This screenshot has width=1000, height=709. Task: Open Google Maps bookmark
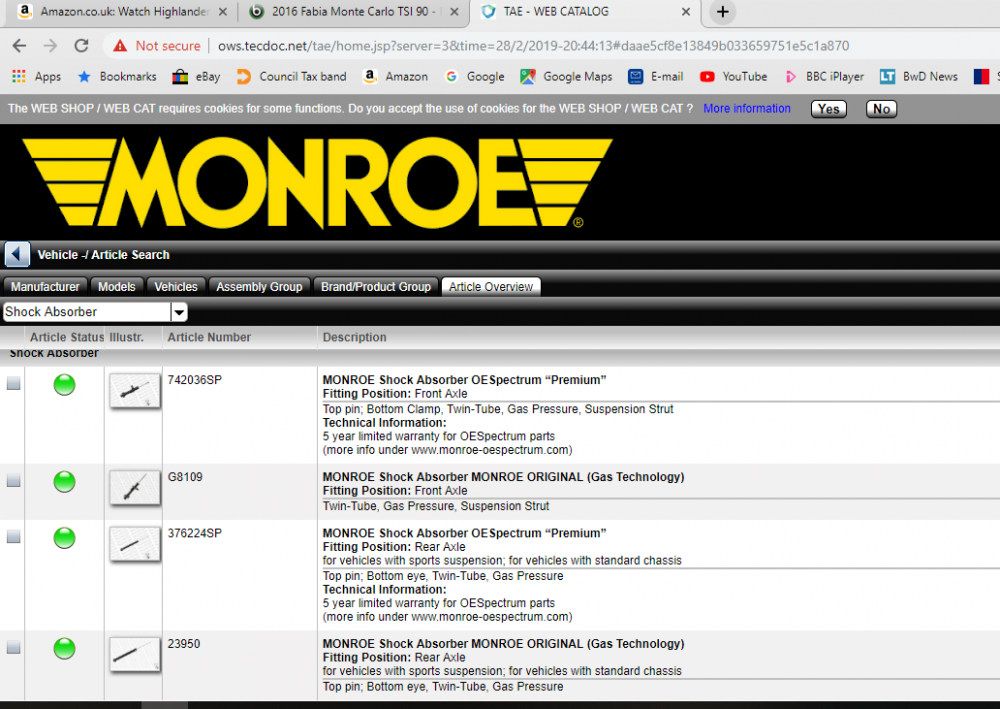pyautogui.click(x=566, y=77)
